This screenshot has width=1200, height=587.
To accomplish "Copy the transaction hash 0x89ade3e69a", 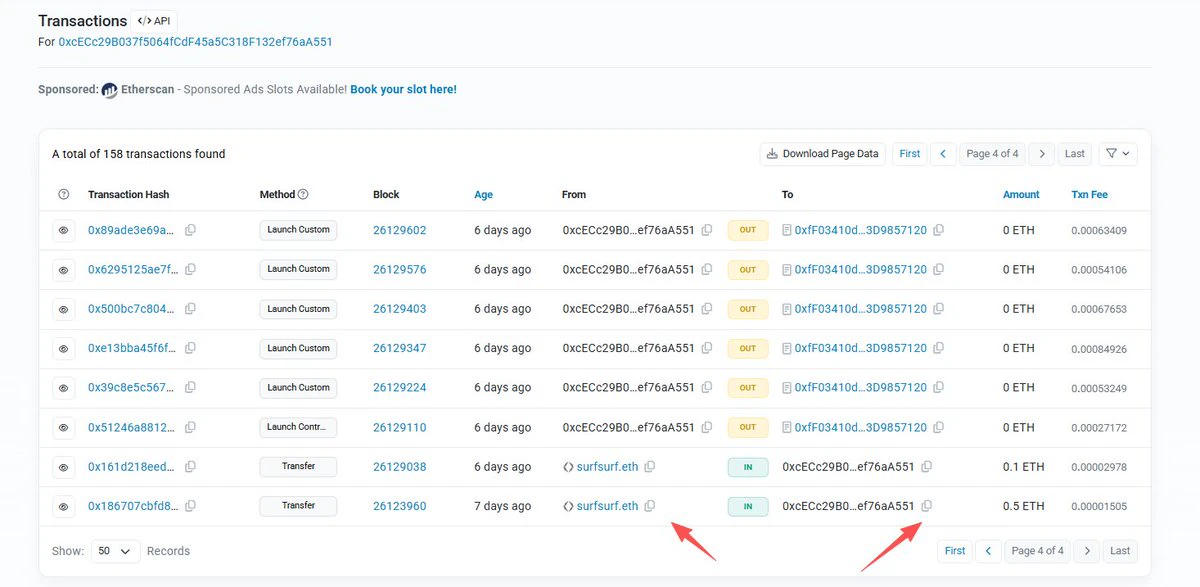I will pyautogui.click(x=190, y=230).
